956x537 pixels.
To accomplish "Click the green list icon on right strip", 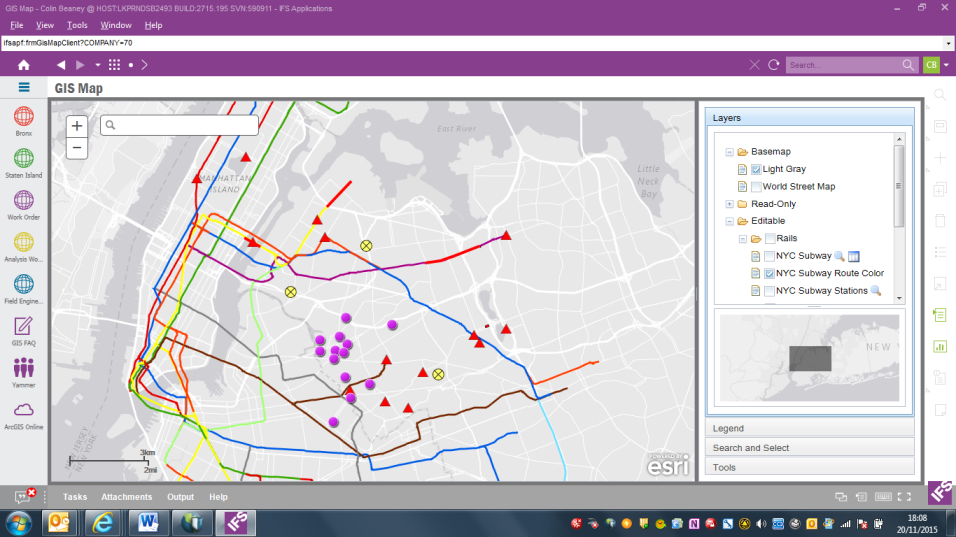I will [x=940, y=315].
